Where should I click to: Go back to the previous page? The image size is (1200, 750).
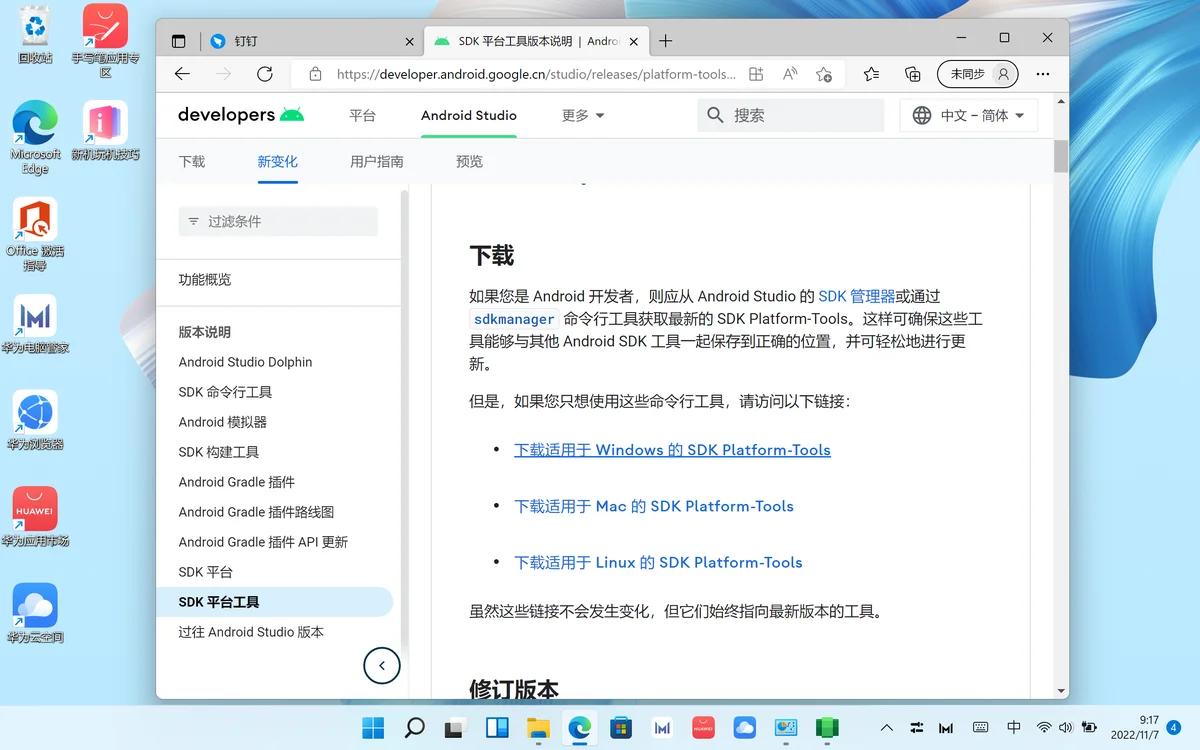(182, 74)
